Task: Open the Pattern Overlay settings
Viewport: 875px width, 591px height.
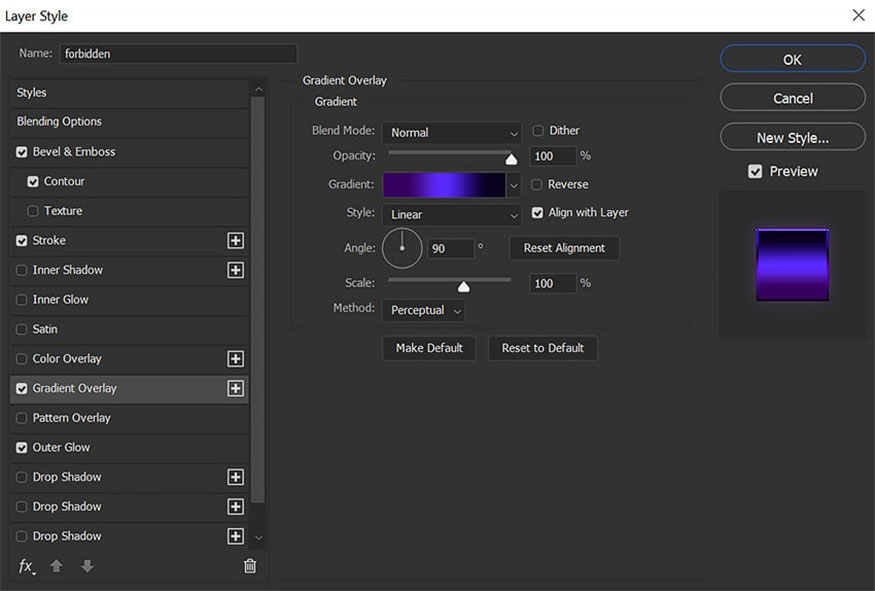Action: (x=71, y=418)
